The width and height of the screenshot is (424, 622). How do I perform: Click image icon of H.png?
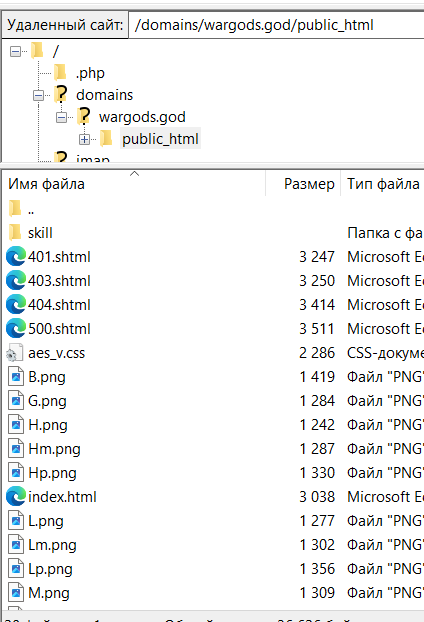pyautogui.click(x=16, y=424)
